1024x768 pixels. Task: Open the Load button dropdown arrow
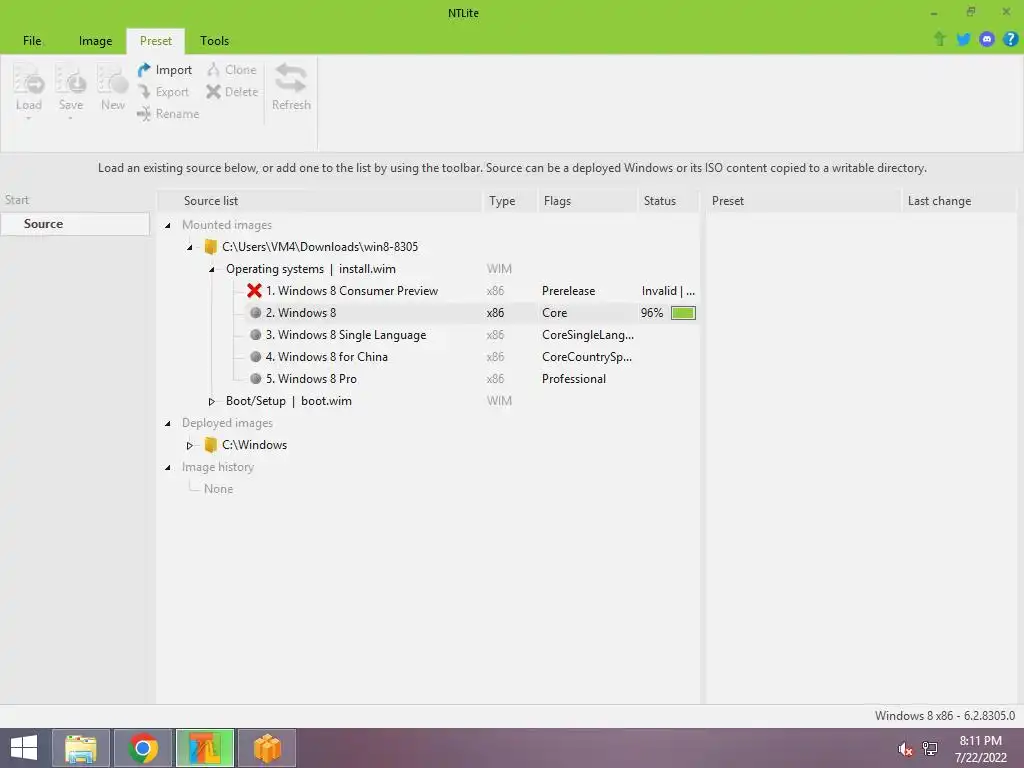29,118
